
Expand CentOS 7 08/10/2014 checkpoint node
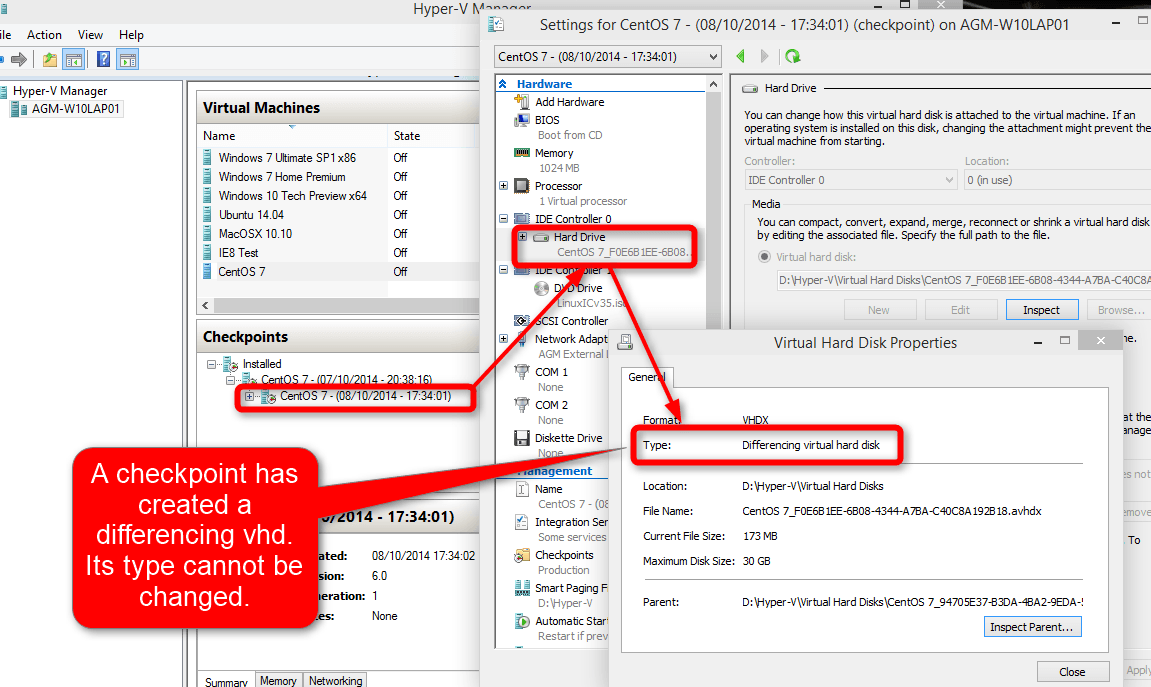(249, 396)
